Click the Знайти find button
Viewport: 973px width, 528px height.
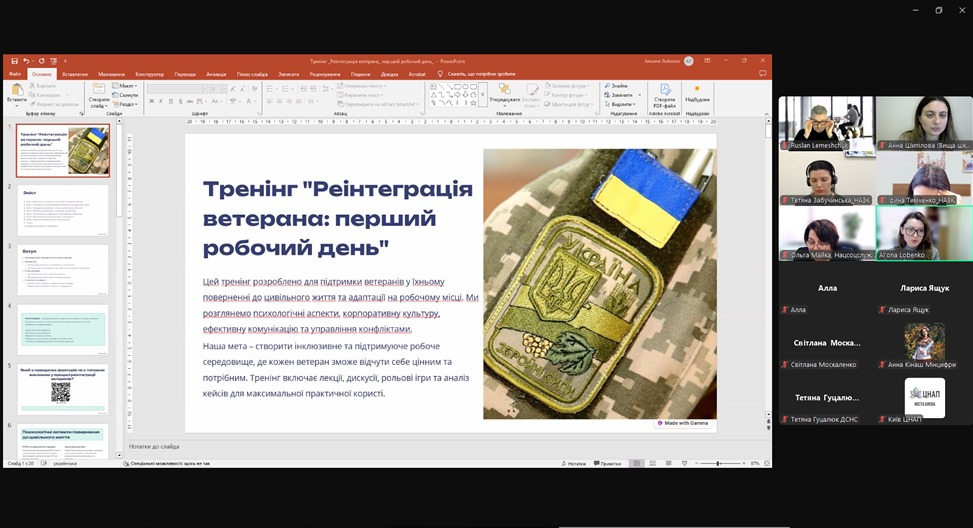(616, 86)
